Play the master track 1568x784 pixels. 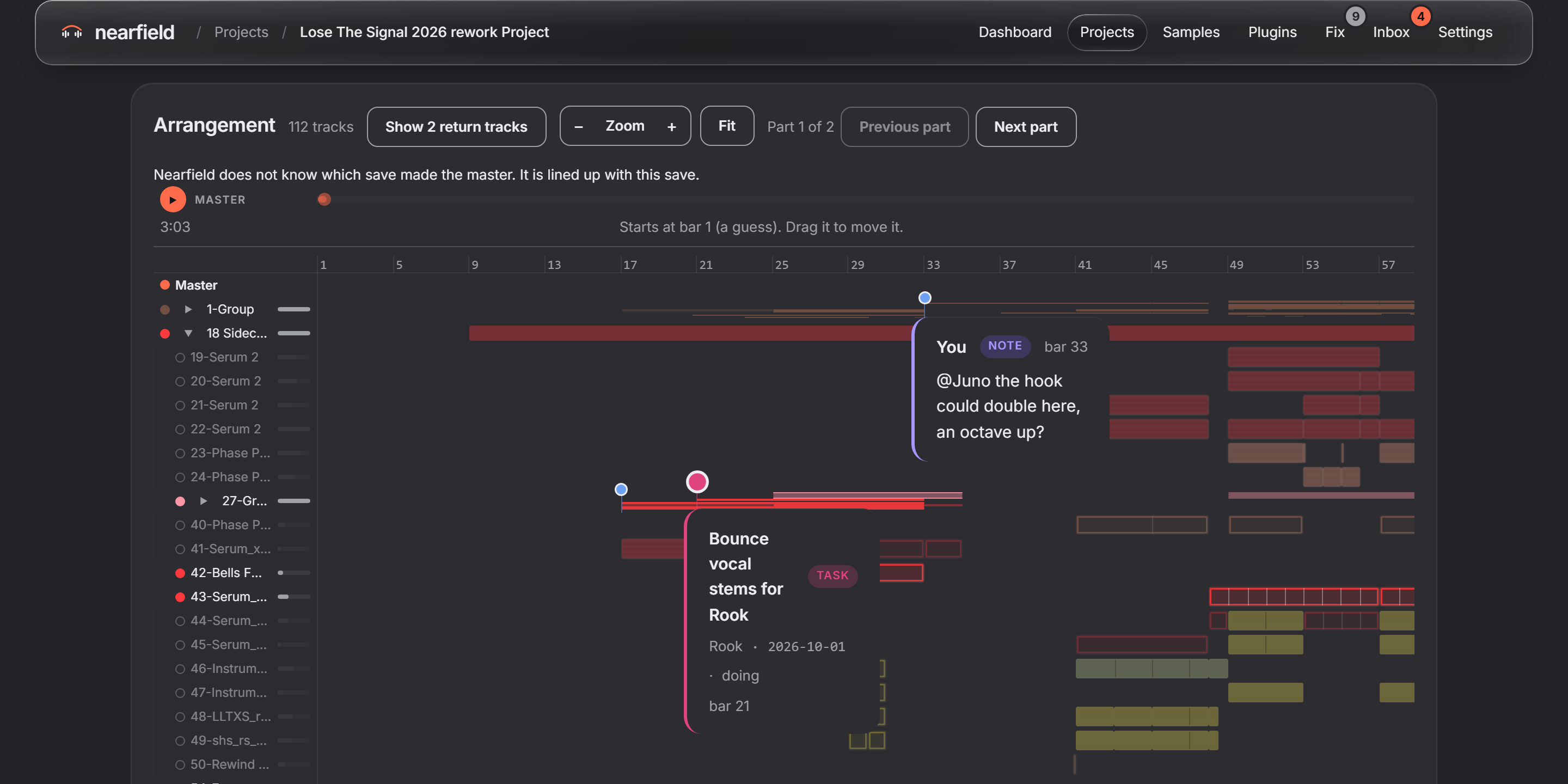[x=173, y=200]
